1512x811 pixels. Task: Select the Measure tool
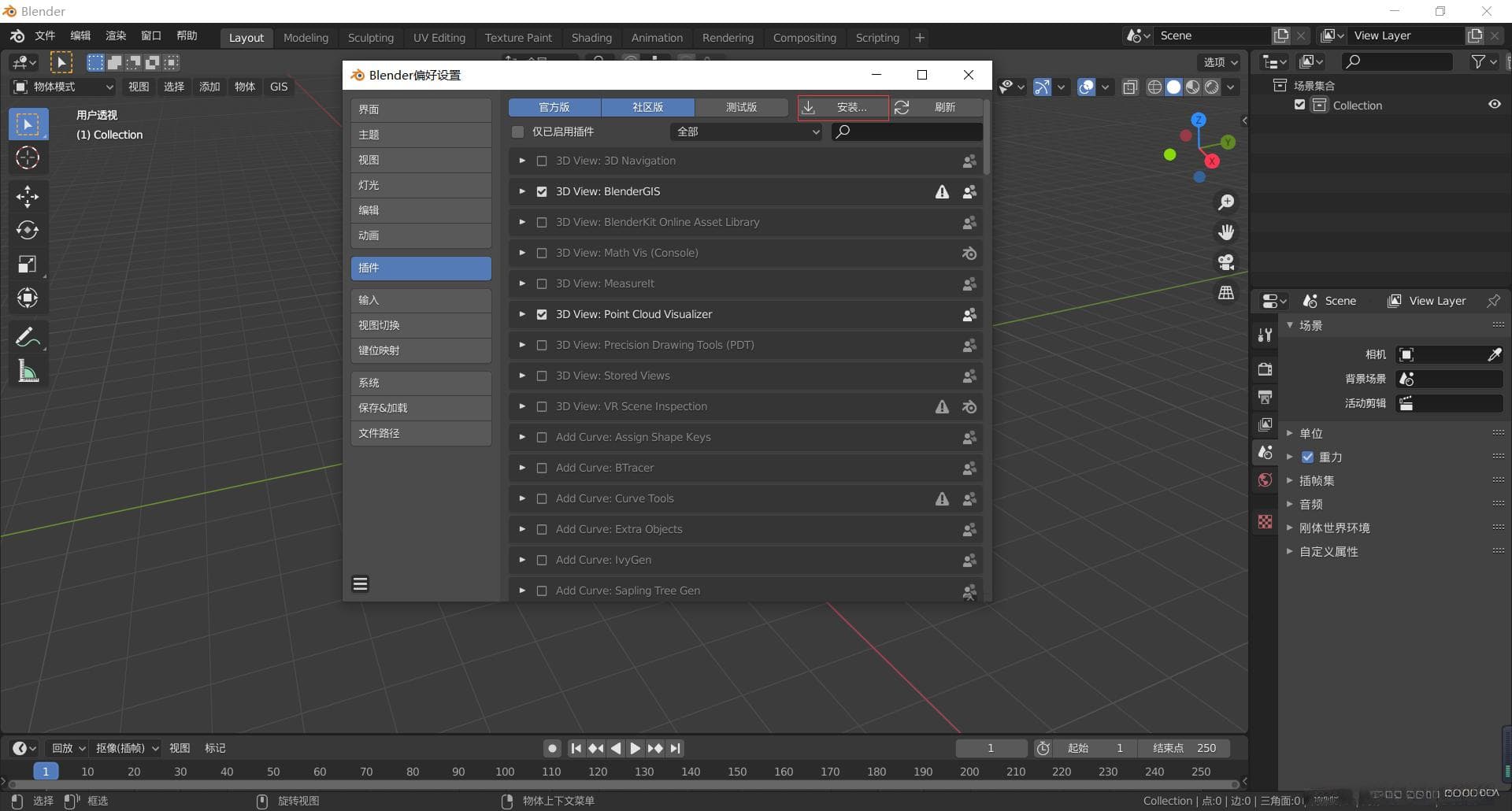point(28,371)
